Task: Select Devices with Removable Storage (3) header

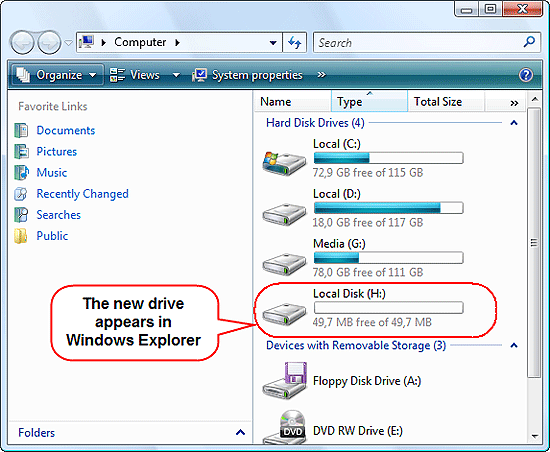Action: click(356, 345)
